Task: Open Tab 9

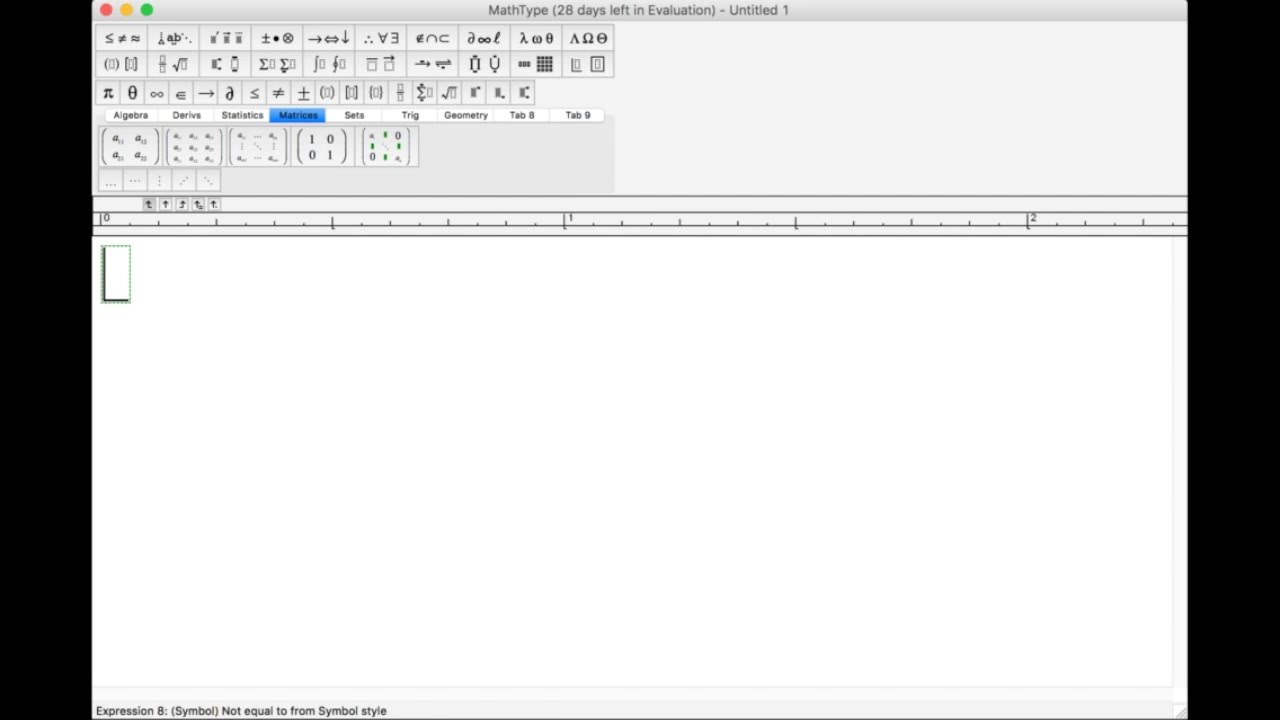Action: [x=578, y=115]
